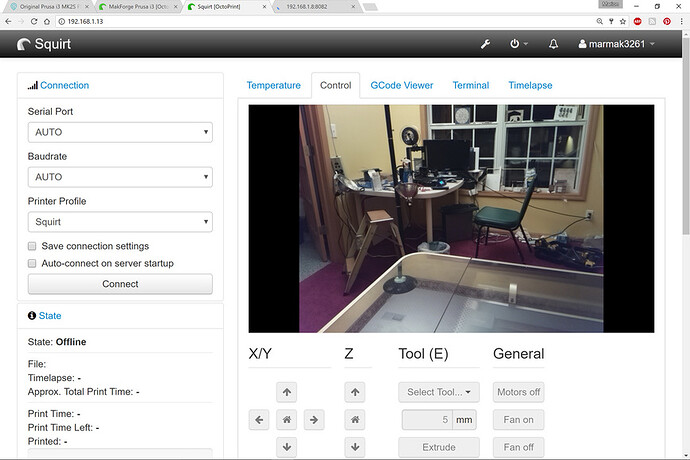Enable Save connection settings checkbox
This screenshot has width=690, height=460.
pyautogui.click(x=32, y=246)
